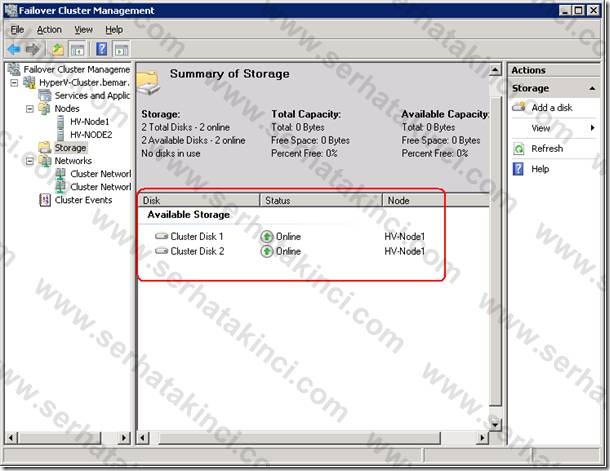Screen dimensions: 610x471
Task: Open the View menu in menu bar
Action: click(x=84, y=30)
